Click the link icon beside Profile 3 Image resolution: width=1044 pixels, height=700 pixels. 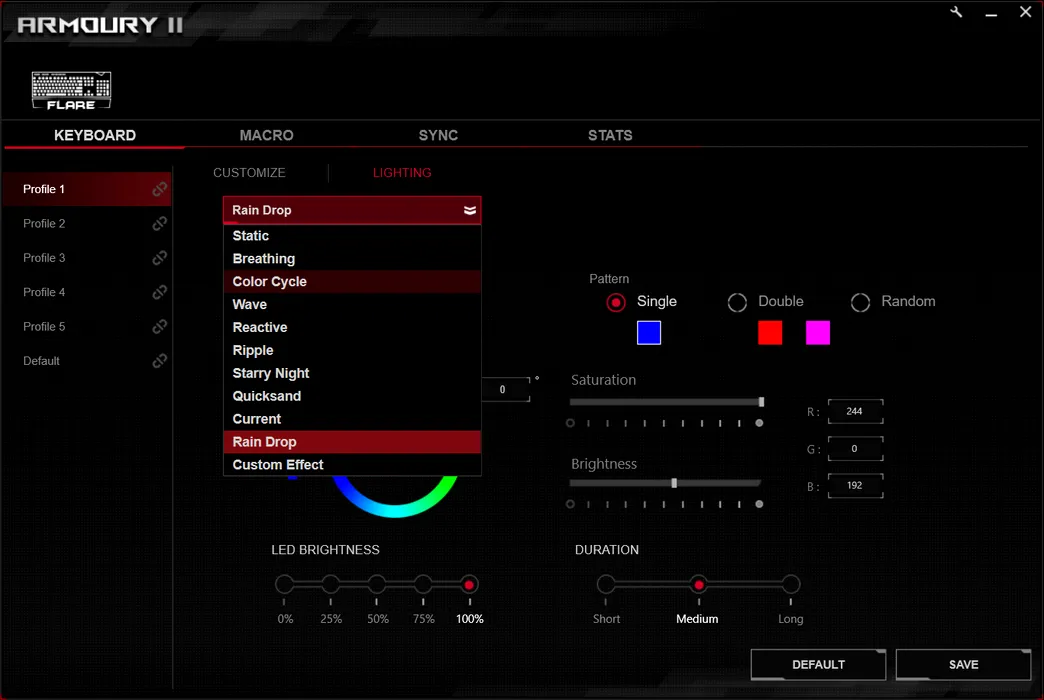159,258
